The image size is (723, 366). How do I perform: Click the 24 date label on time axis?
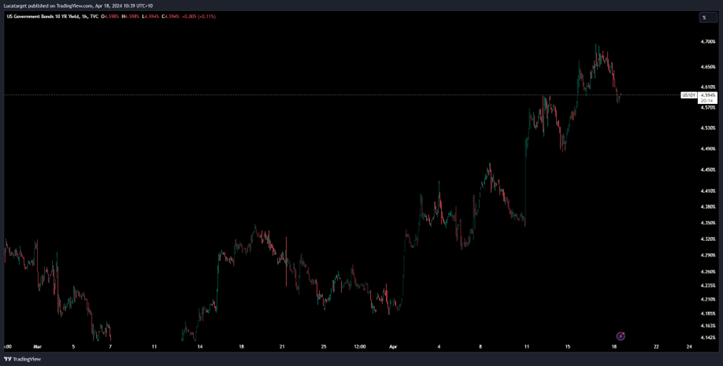(689, 346)
